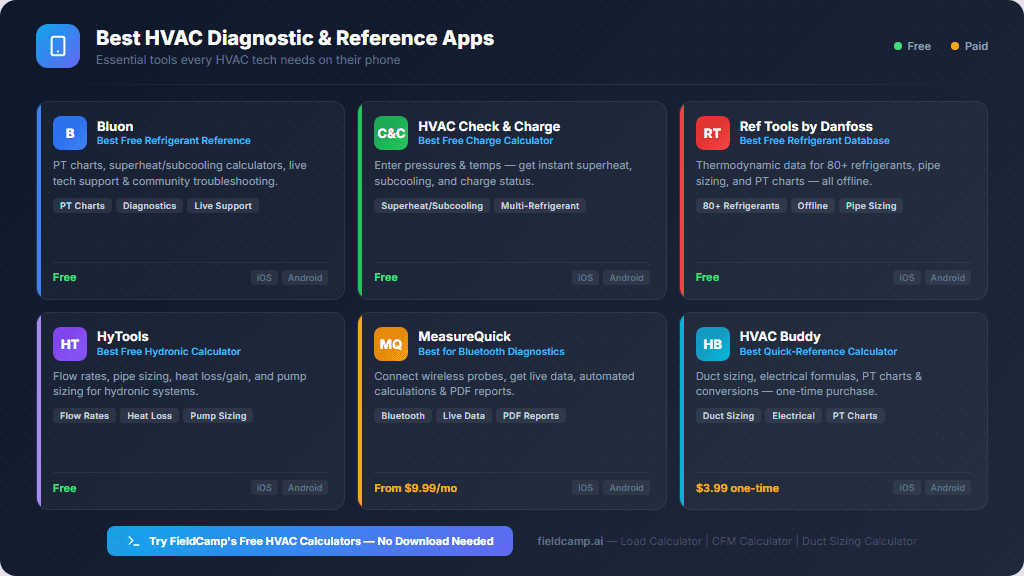Open the HyTools HT app icon
The image size is (1024, 576).
(69, 343)
